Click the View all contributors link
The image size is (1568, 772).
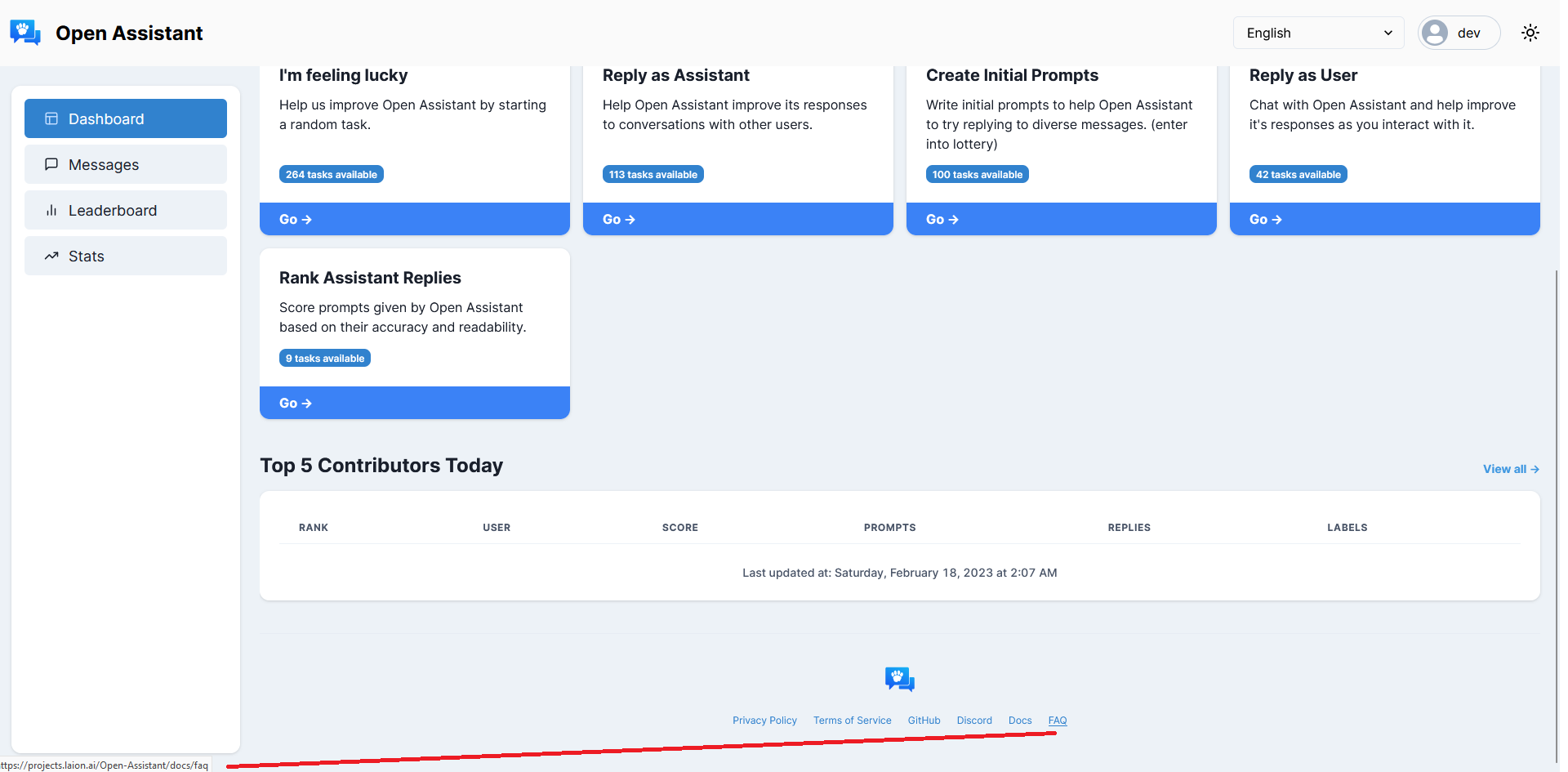1509,468
